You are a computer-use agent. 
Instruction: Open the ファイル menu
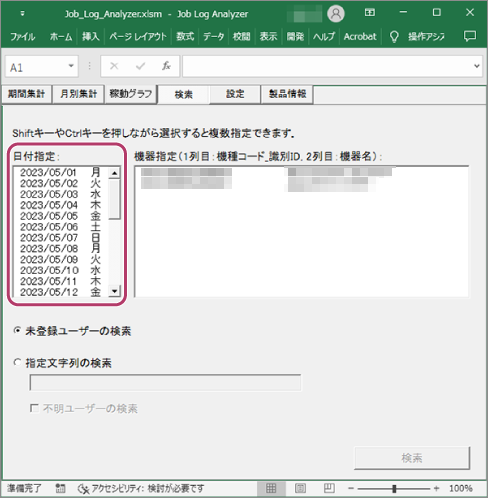click(23, 36)
